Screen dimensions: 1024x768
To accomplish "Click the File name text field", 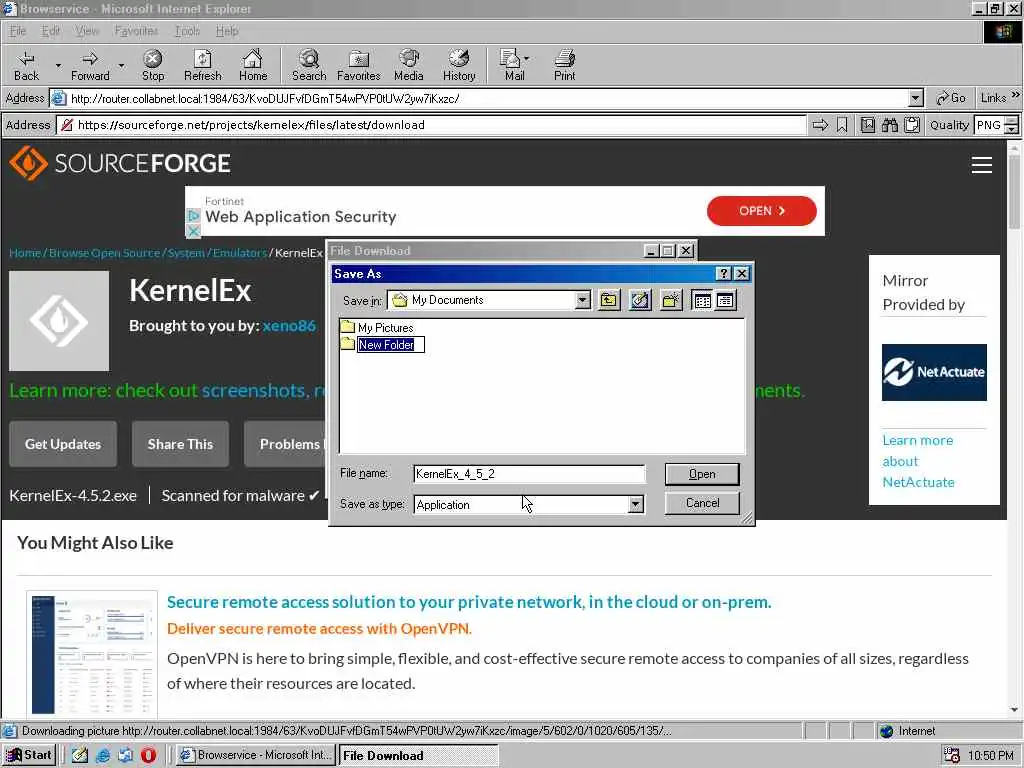I will click(529, 474).
